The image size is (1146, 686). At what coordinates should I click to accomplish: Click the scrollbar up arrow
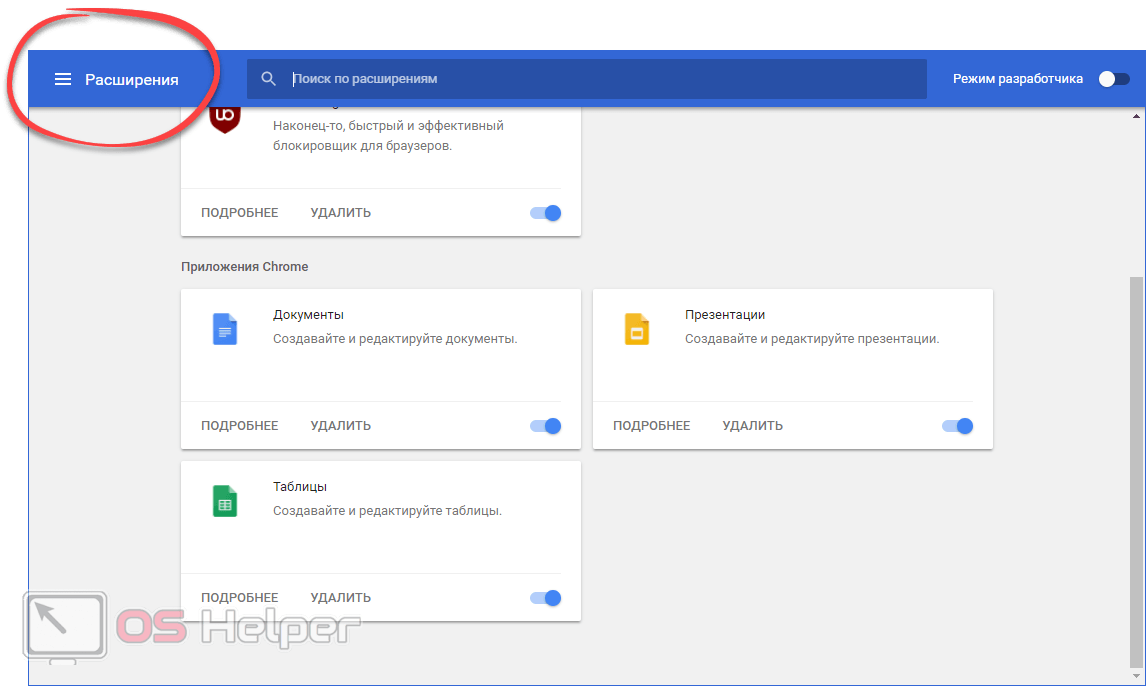[1136, 115]
